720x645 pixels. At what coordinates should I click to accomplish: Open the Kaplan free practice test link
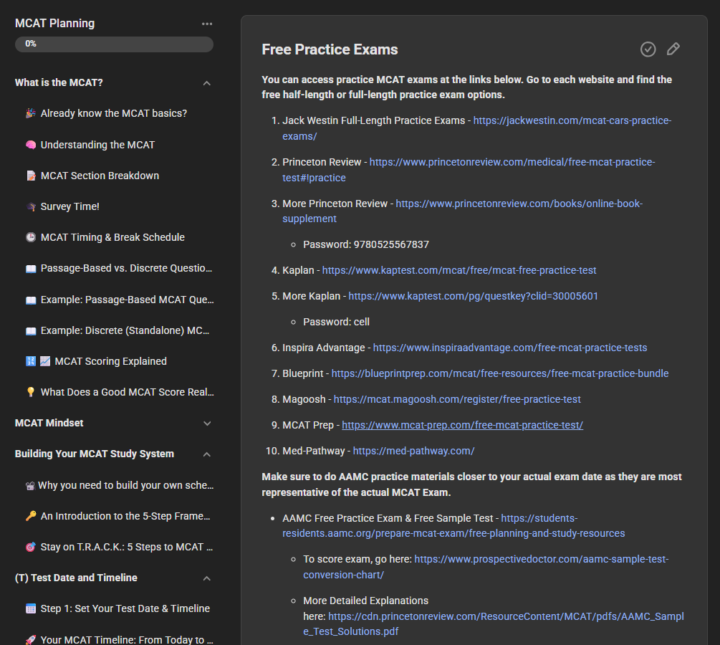pyautogui.click(x=459, y=270)
